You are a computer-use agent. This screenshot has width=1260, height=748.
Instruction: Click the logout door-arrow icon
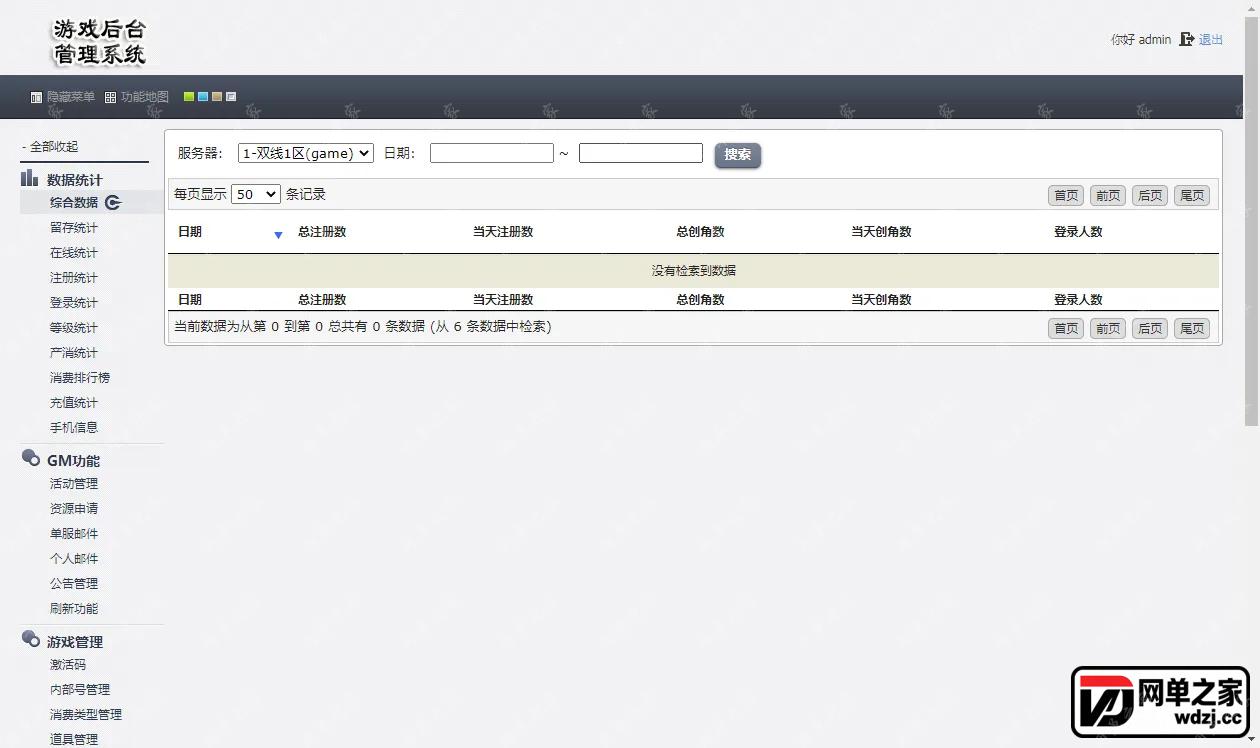(x=1187, y=39)
